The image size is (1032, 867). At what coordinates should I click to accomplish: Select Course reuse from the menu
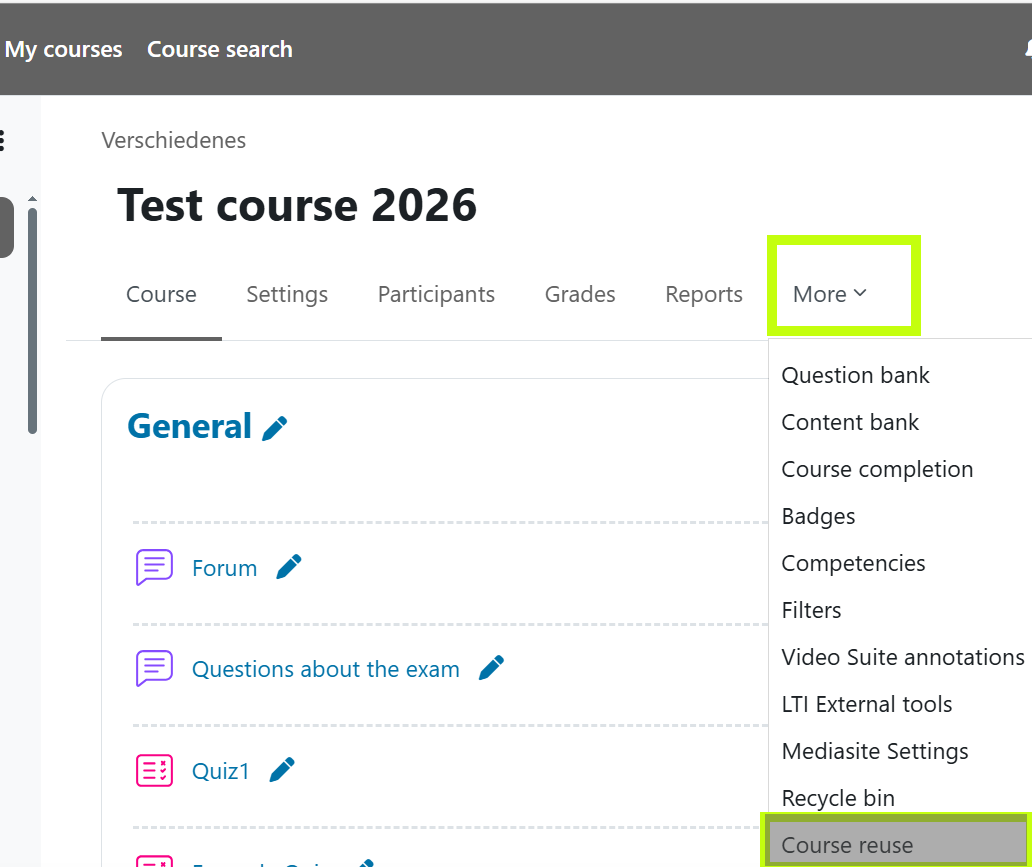847,845
